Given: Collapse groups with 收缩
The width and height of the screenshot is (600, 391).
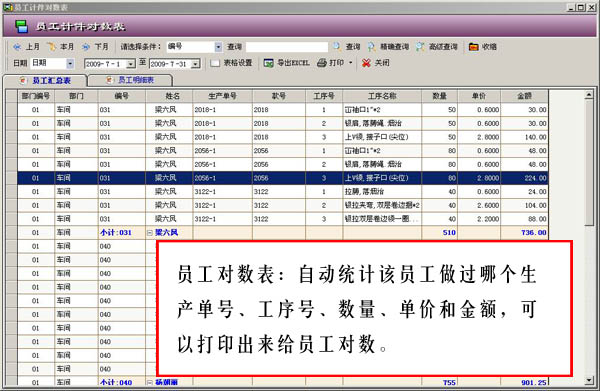Looking at the screenshot, I should click(483, 47).
